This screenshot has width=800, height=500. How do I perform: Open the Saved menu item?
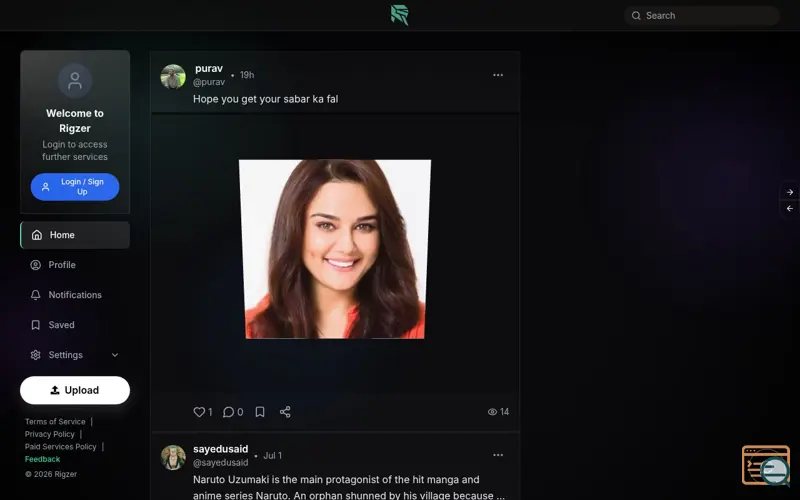pyautogui.click(x=75, y=325)
